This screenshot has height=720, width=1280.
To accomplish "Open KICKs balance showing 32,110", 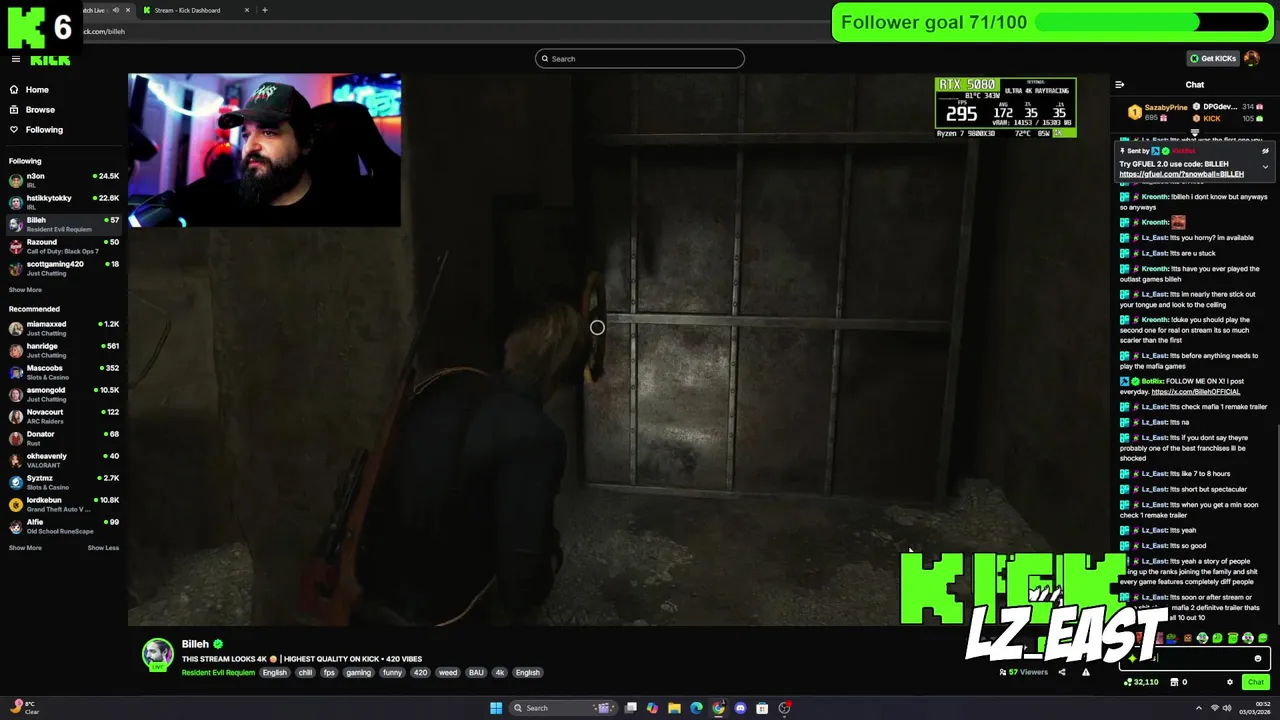I will [1141, 682].
